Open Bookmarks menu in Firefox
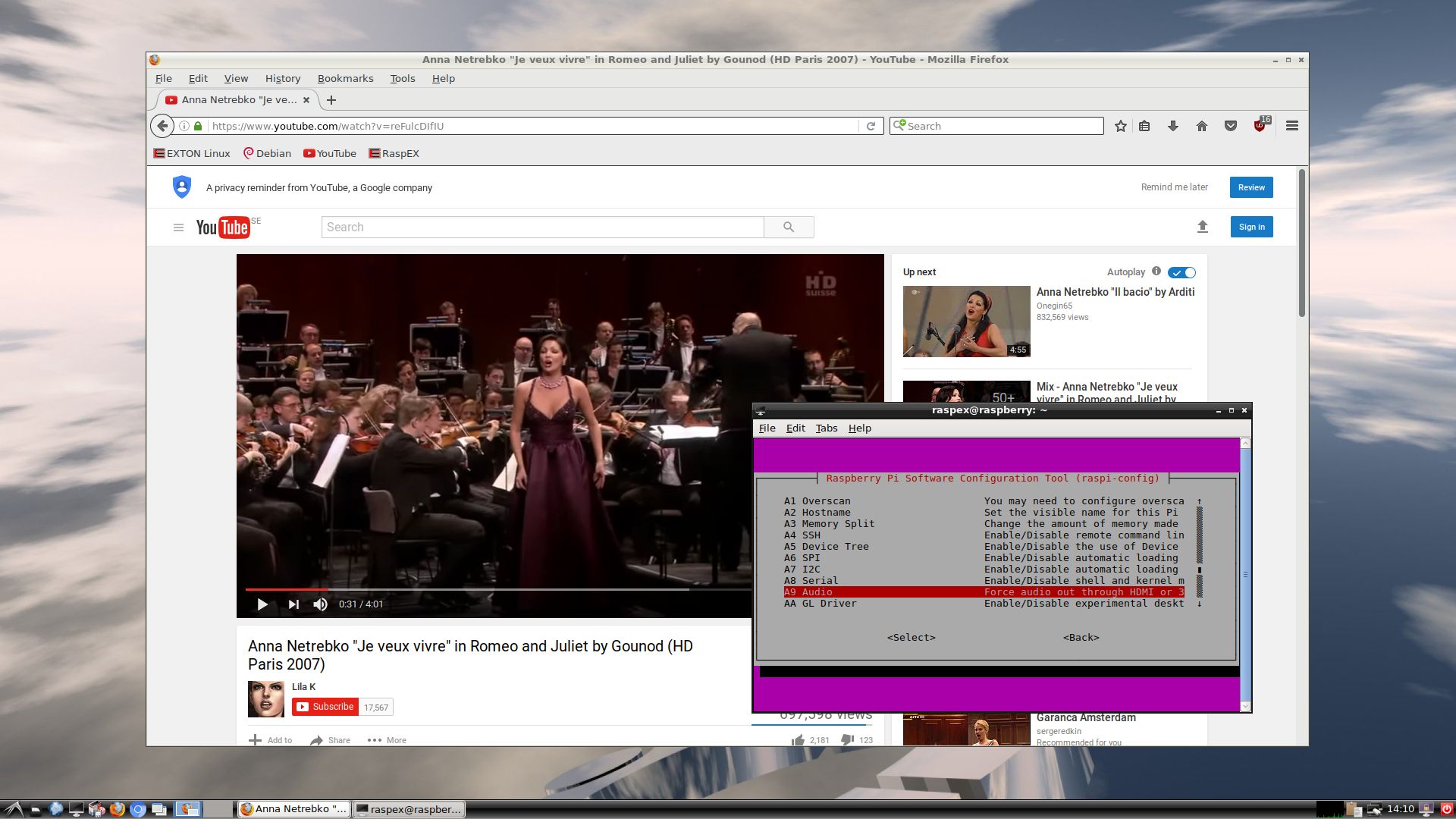 coord(345,78)
